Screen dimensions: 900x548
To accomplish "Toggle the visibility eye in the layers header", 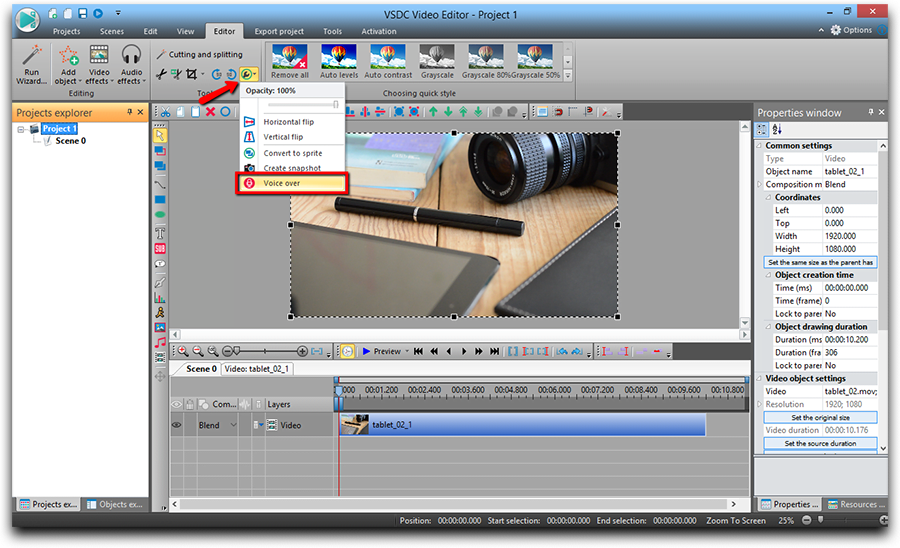I will [x=177, y=404].
